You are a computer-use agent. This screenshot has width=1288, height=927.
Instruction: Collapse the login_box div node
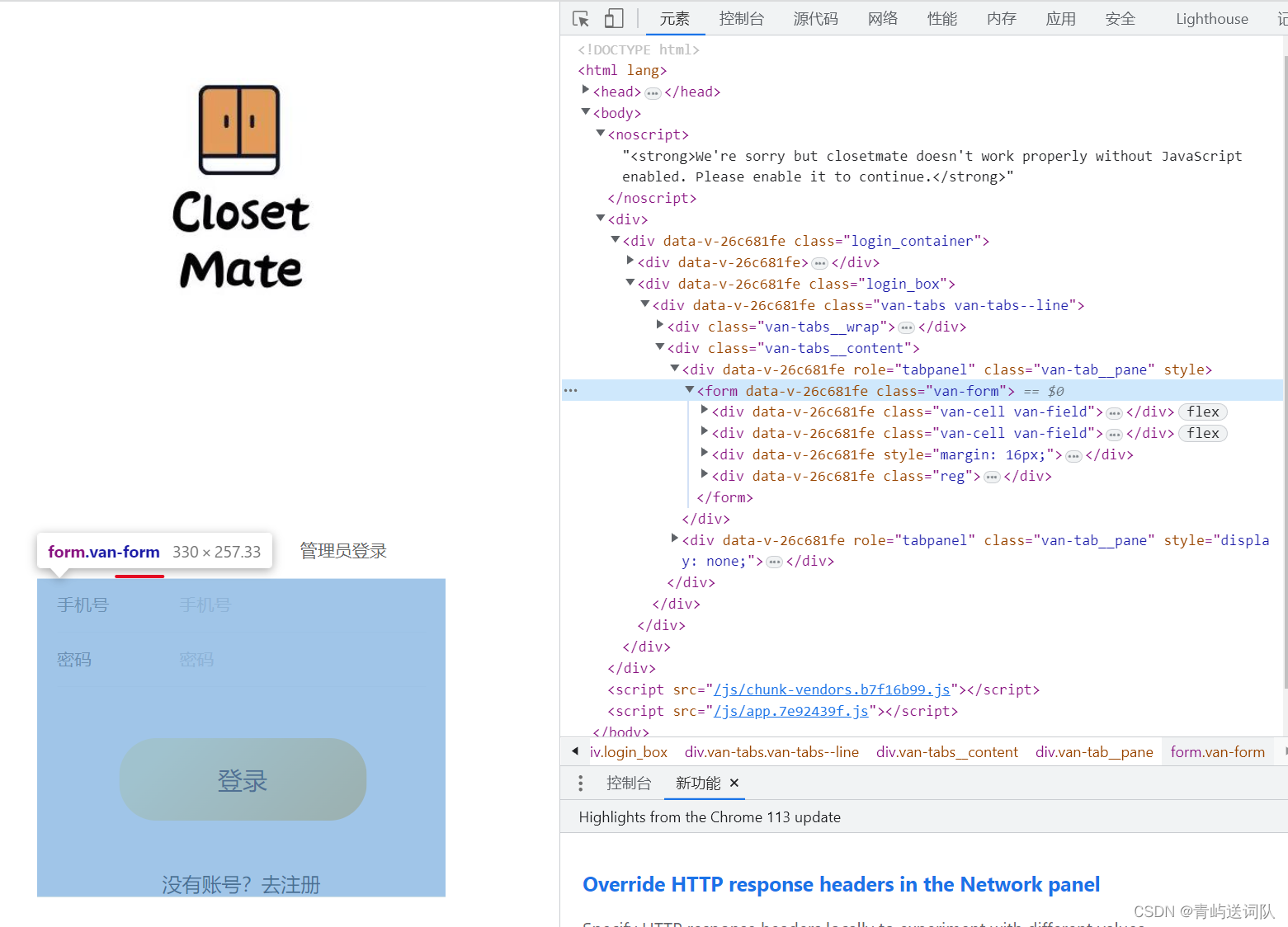click(630, 282)
